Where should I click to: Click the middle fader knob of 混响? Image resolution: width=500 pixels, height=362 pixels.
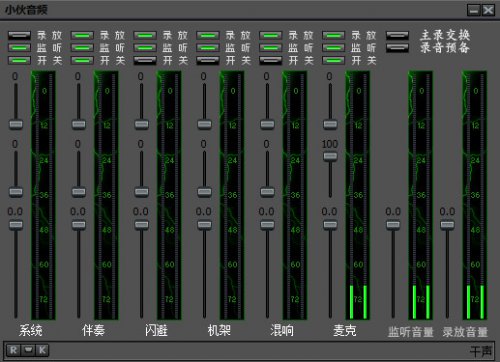[267, 192]
